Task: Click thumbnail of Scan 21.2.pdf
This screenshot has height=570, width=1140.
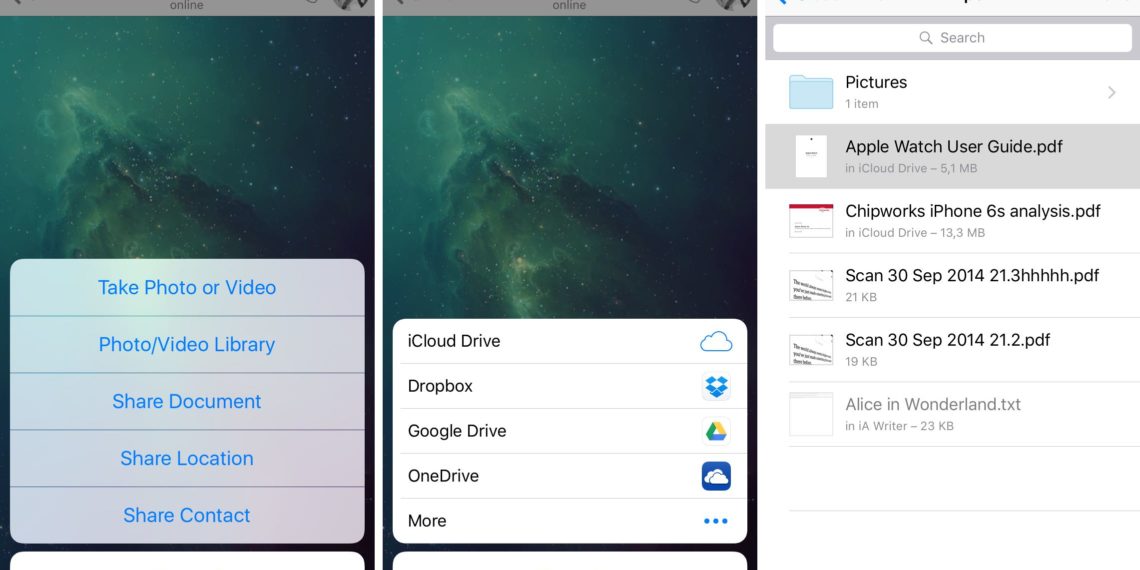Action: [811, 349]
